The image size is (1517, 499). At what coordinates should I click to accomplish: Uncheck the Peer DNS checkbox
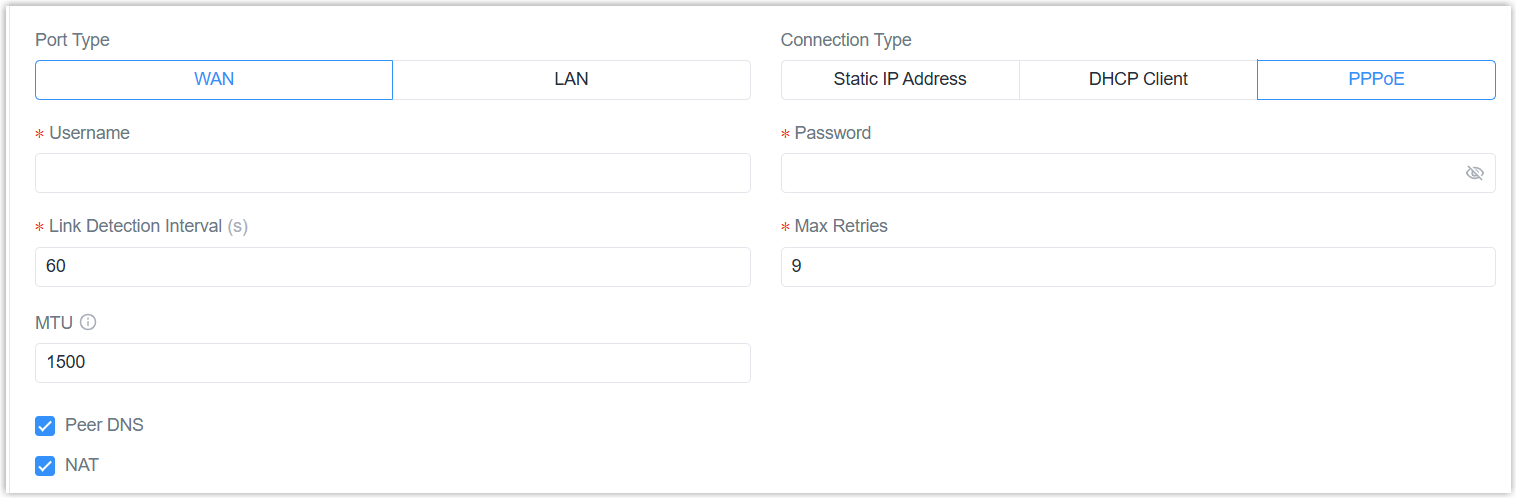(45, 426)
